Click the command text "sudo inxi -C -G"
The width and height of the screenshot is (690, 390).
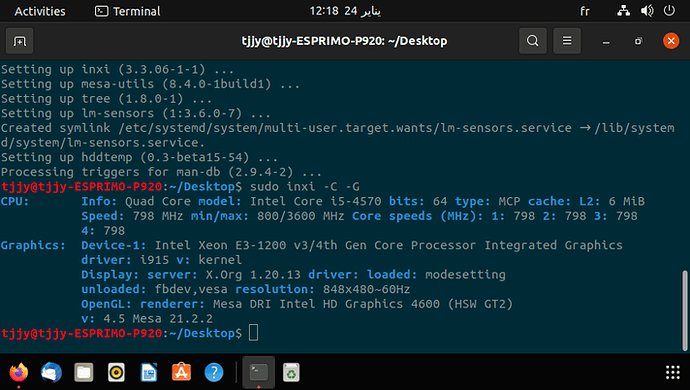[305, 187]
